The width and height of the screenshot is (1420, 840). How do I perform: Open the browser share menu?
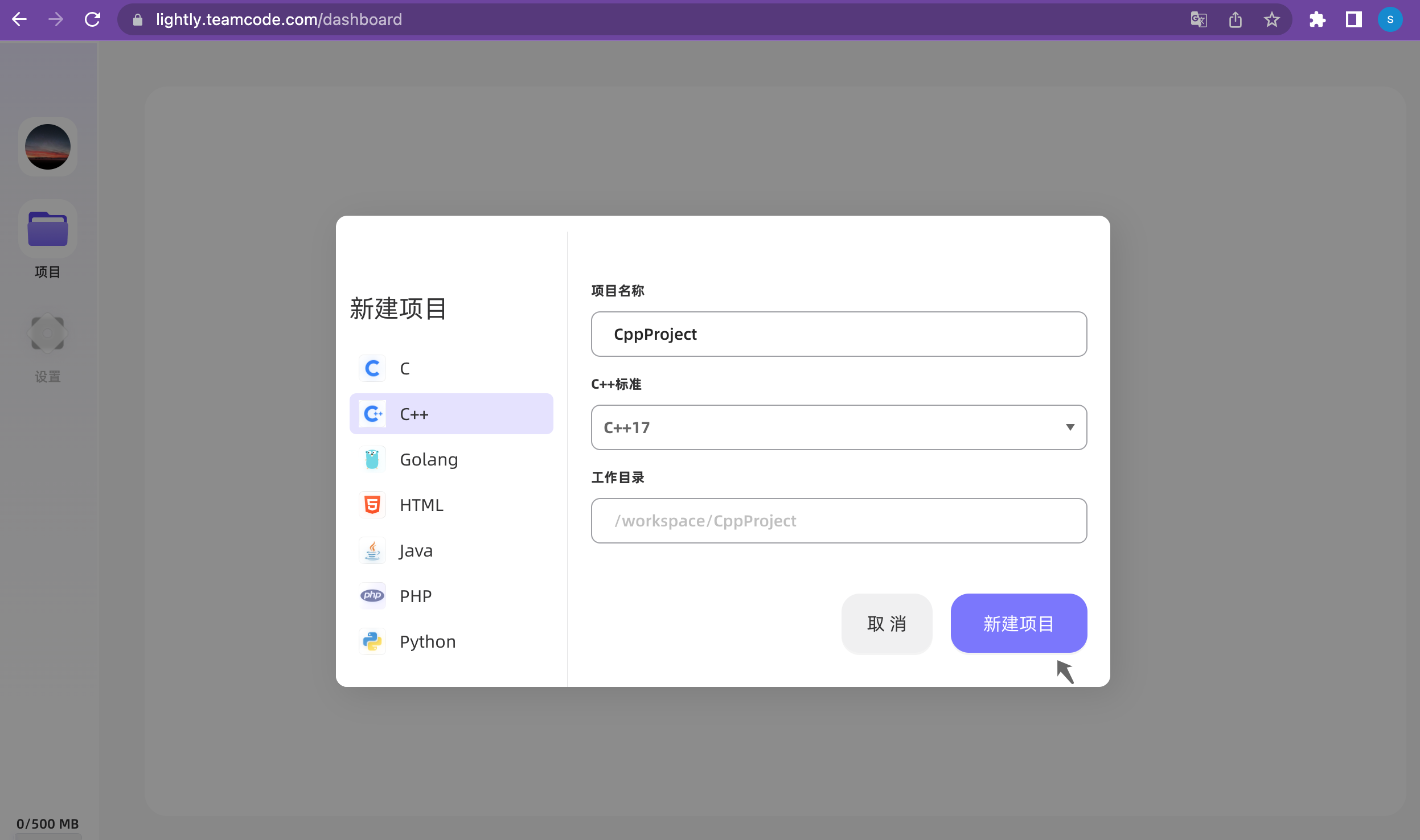point(1234,19)
